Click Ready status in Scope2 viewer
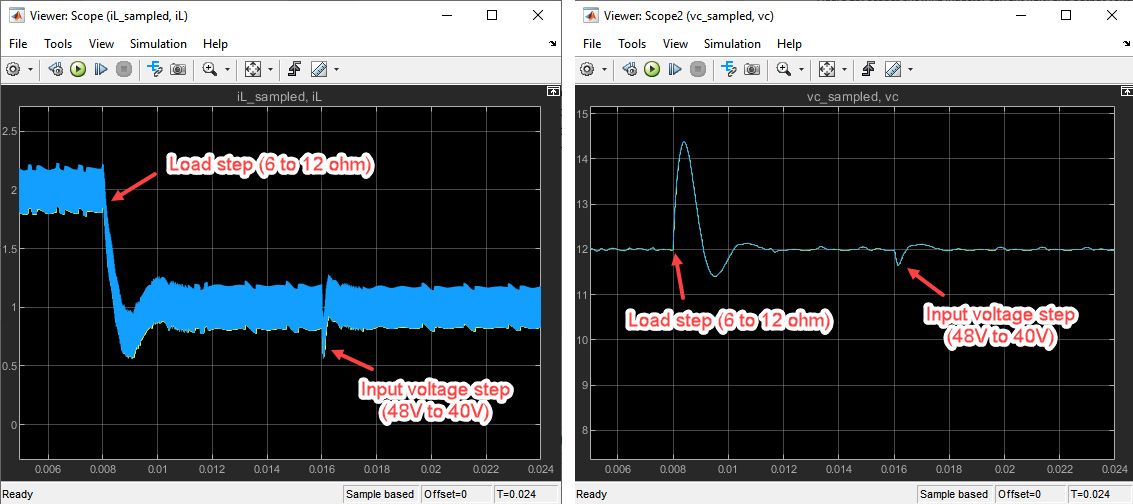The image size is (1133, 504). pos(592,495)
